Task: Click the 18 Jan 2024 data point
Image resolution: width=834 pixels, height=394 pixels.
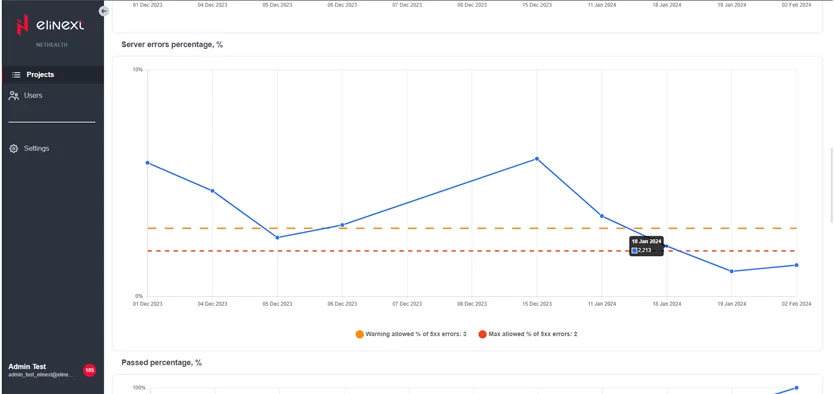Action: [x=666, y=246]
